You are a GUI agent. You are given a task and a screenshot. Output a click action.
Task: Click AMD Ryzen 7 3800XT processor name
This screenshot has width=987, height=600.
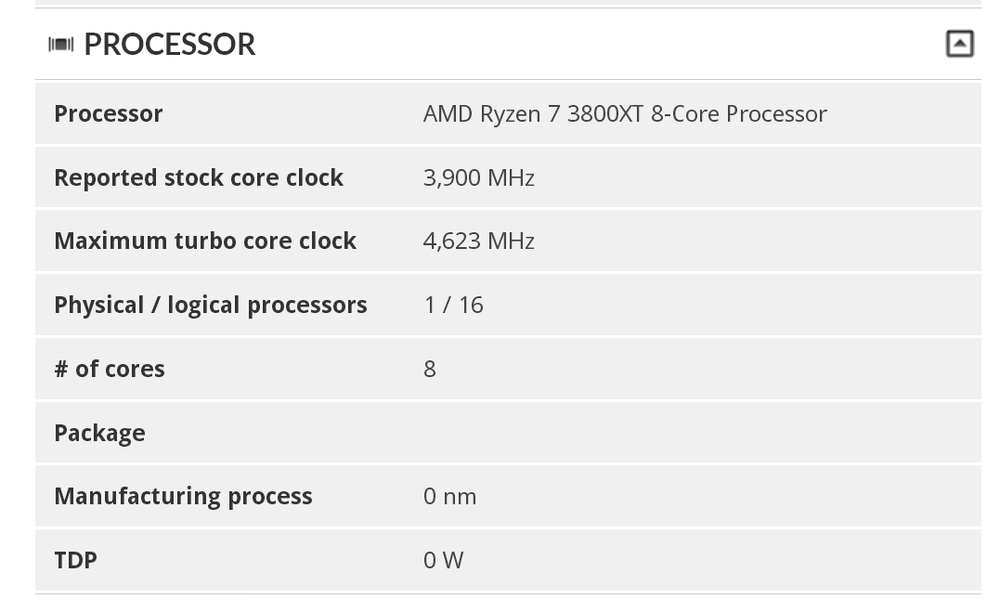(624, 114)
